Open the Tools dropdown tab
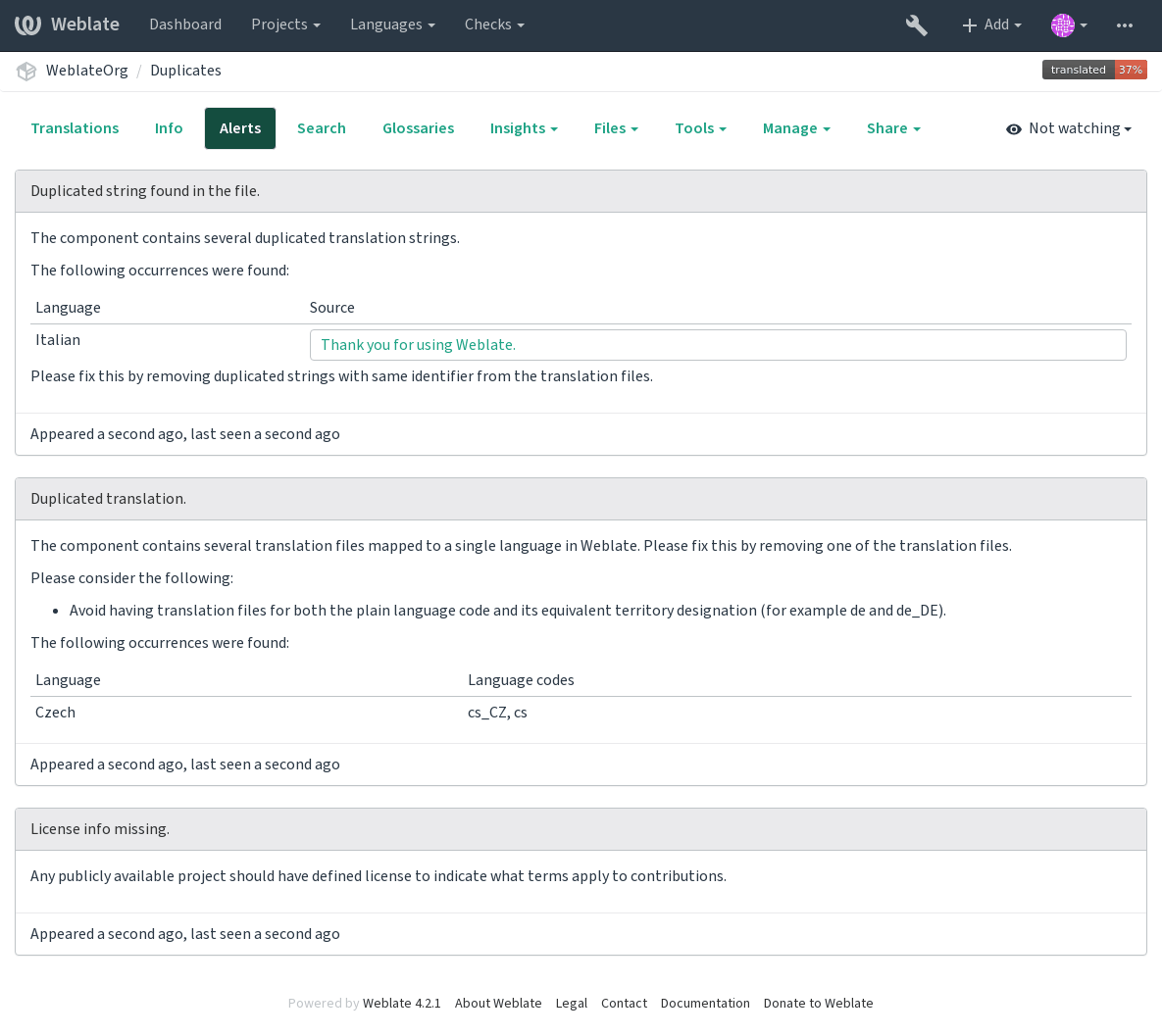 [x=700, y=128]
